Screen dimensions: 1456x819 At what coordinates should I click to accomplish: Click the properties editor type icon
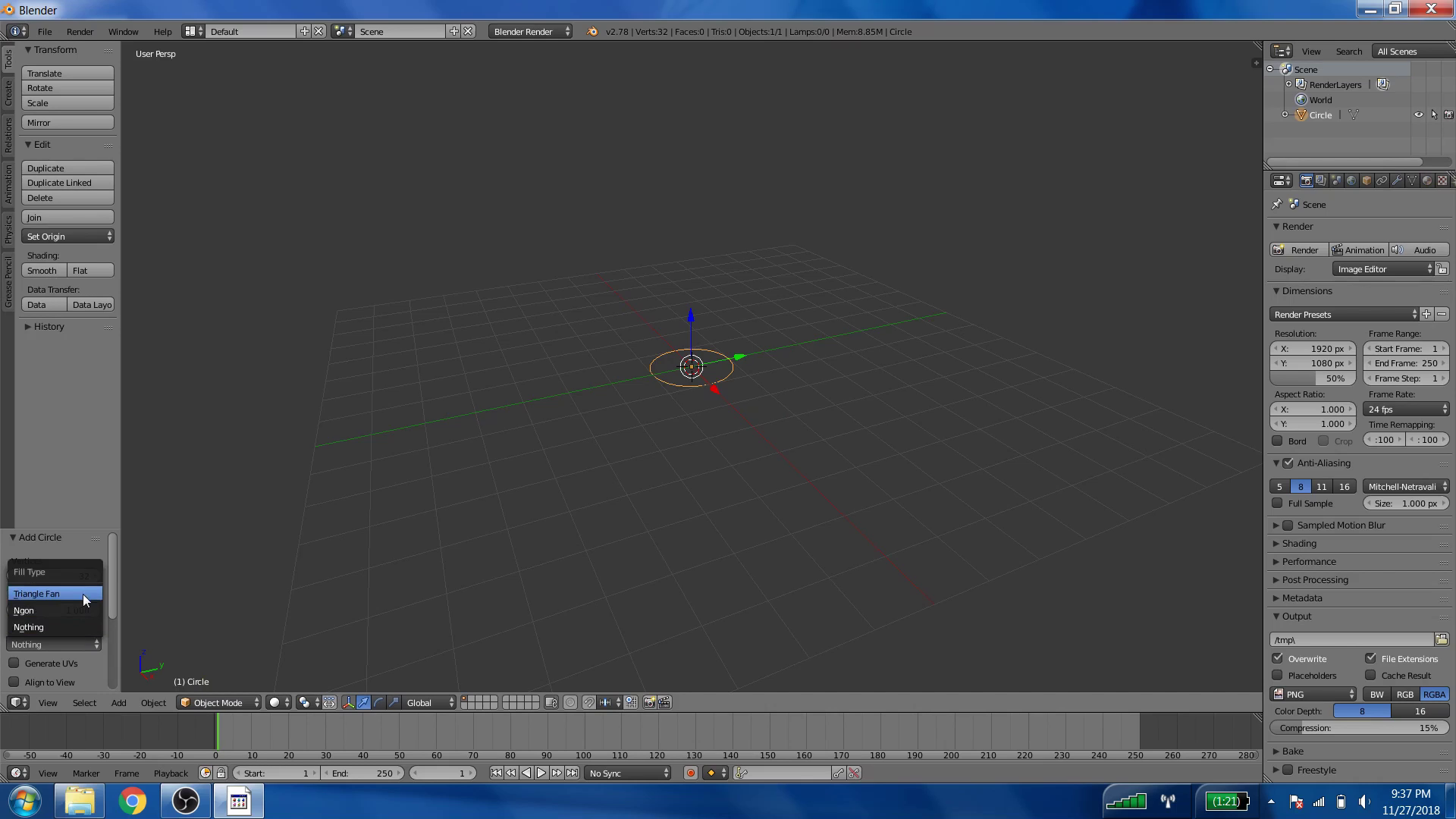1282,180
